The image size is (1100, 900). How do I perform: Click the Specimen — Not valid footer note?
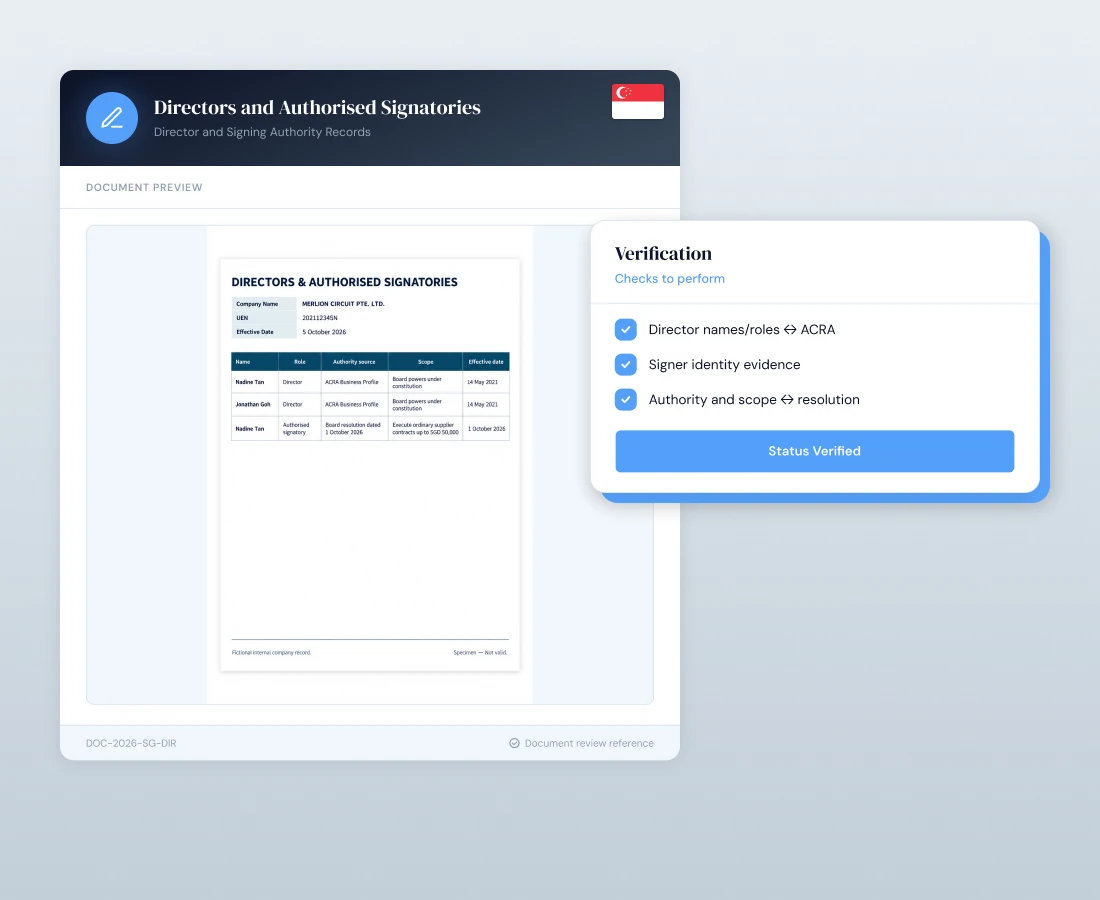pos(480,652)
